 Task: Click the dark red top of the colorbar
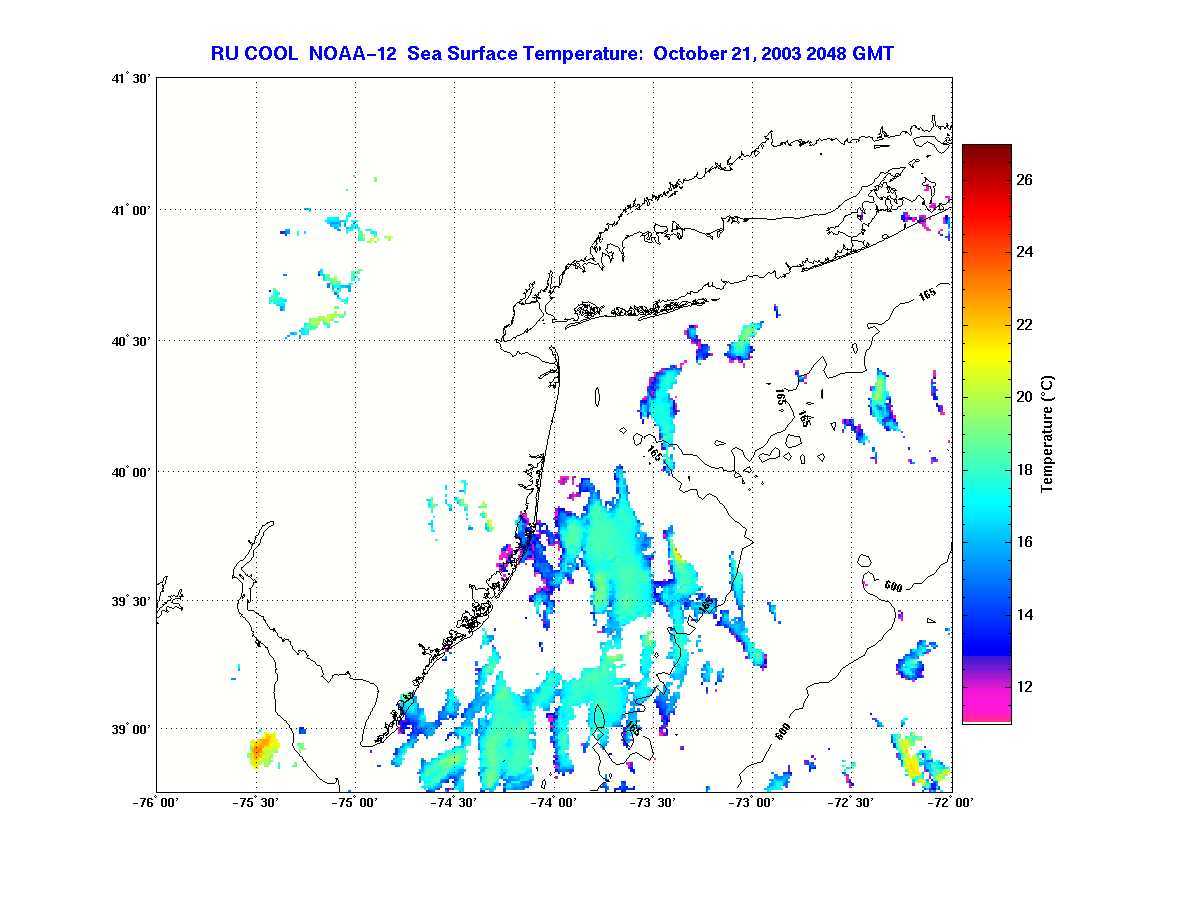point(986,151)
